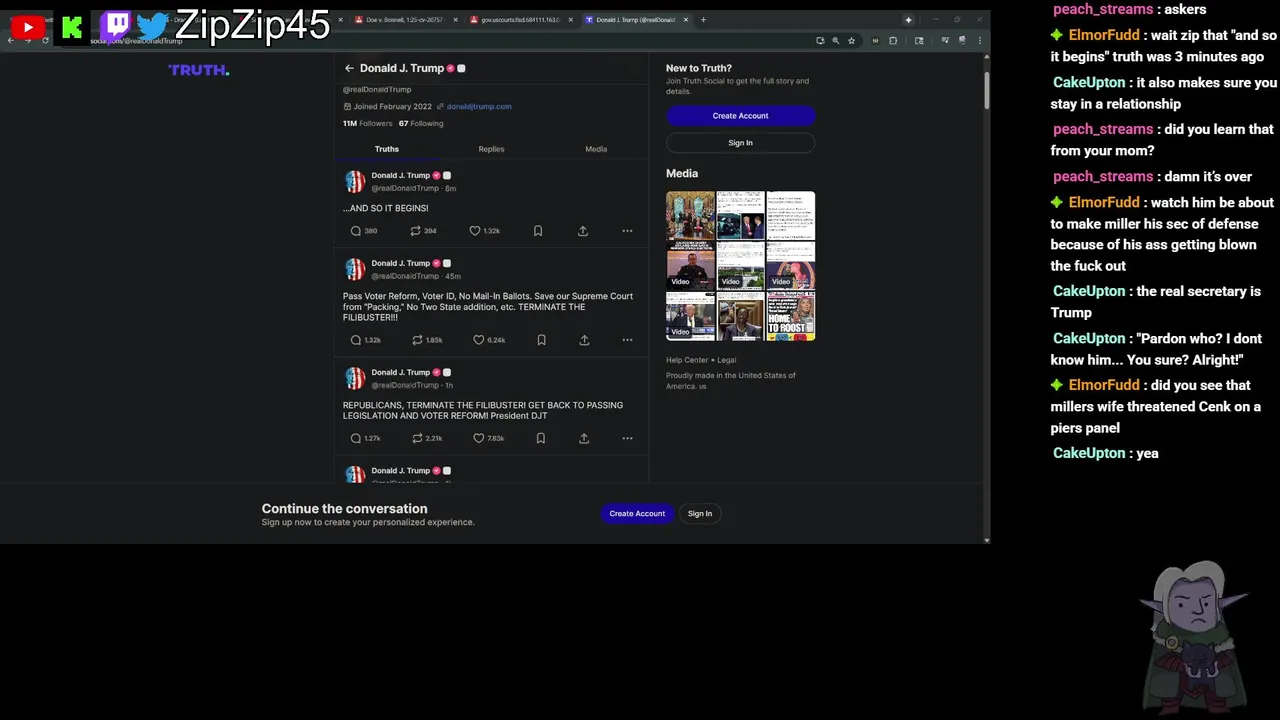Click the green Kick icon in the overlay

[x=72, y=28]
